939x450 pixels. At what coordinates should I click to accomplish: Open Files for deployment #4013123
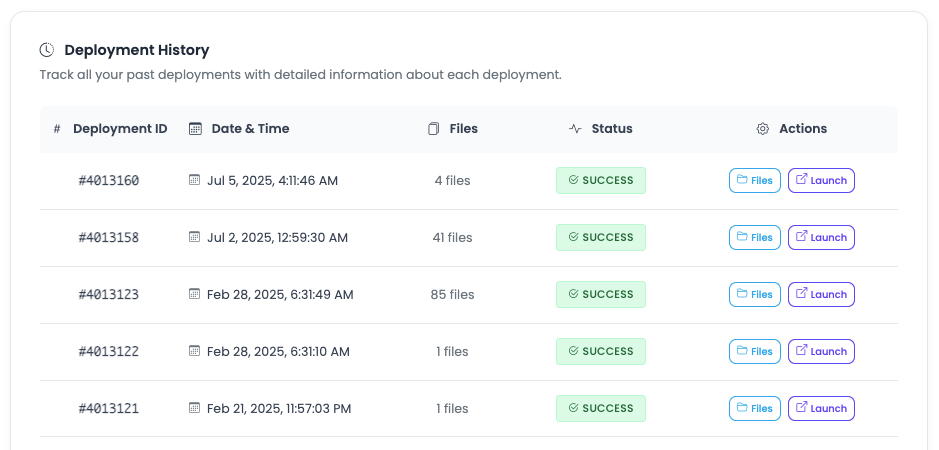[755, 295]
